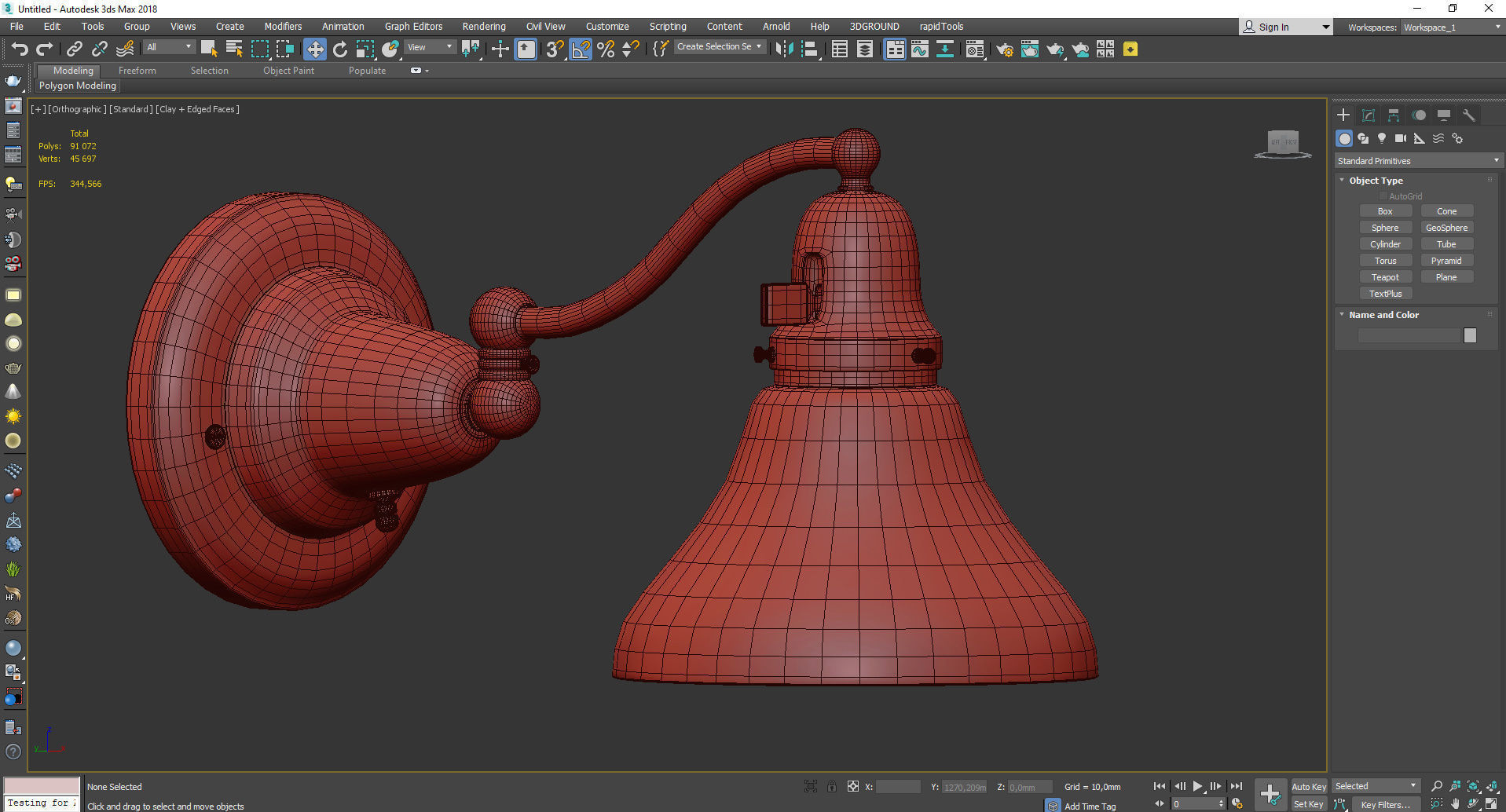Open the View reference coordinate dropdown

[x=429, y=47]
